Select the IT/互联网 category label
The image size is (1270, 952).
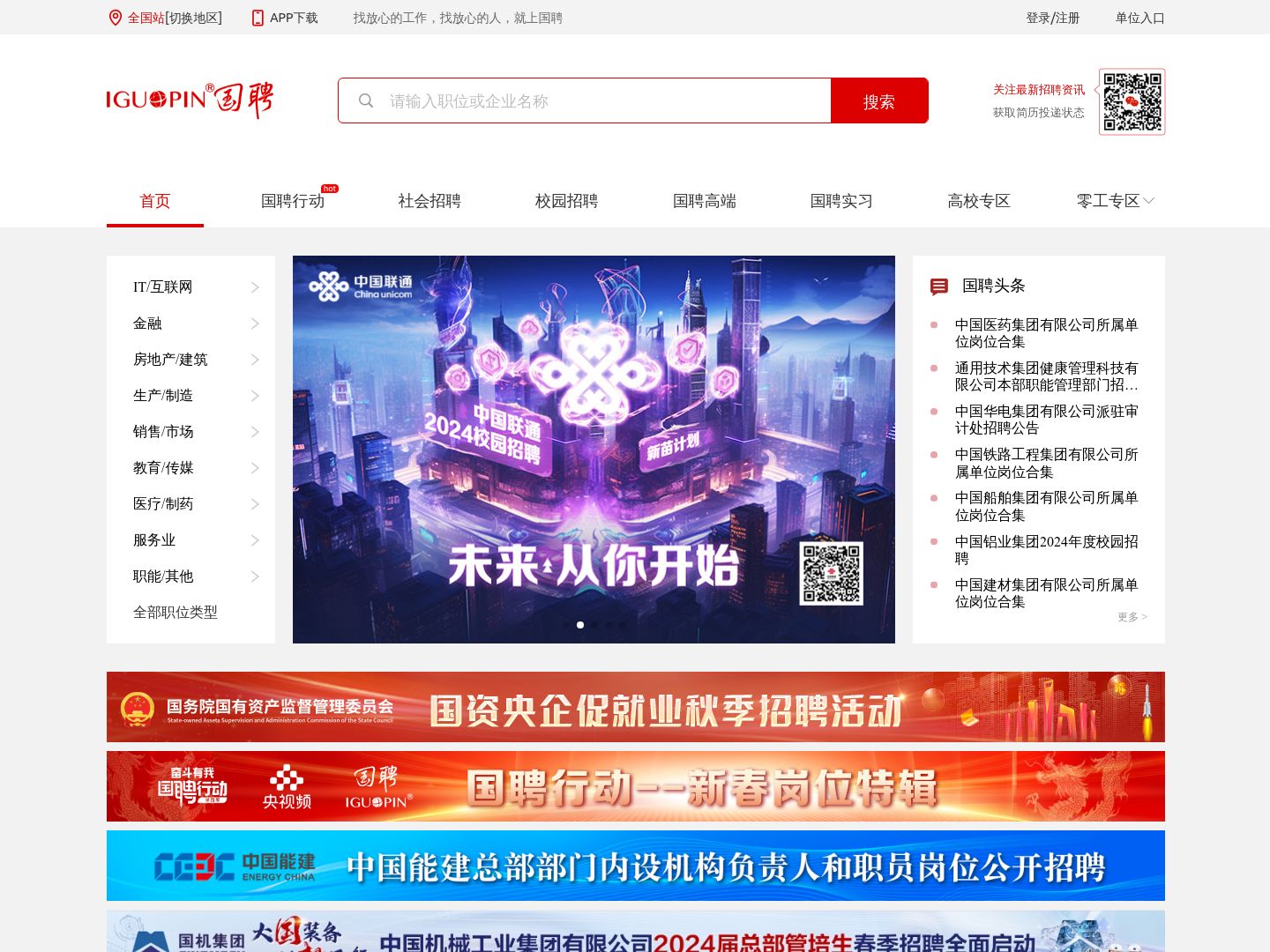pyautogui.click(x=163, y=286)
